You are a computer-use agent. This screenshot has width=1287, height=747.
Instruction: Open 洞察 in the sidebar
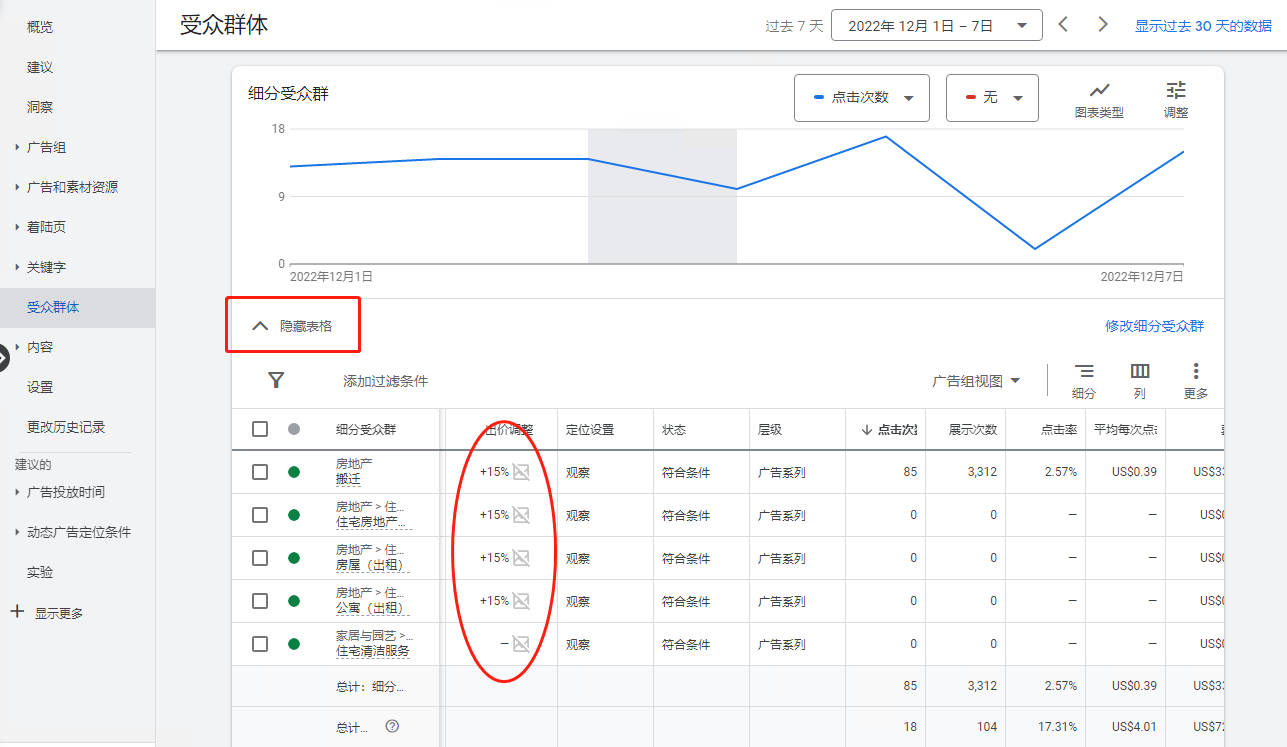coord(40,107)
